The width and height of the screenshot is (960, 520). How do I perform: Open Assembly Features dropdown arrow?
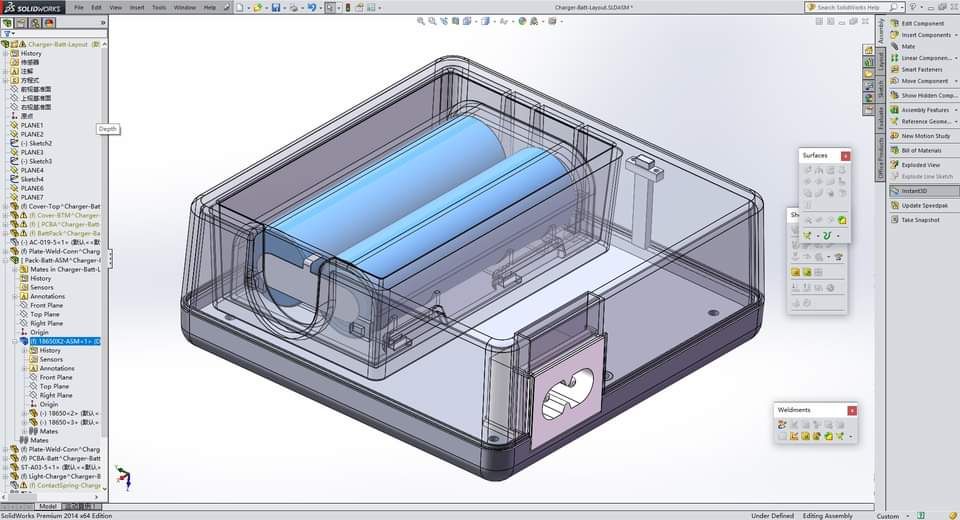pyautogui.click(x=956, y=110)
